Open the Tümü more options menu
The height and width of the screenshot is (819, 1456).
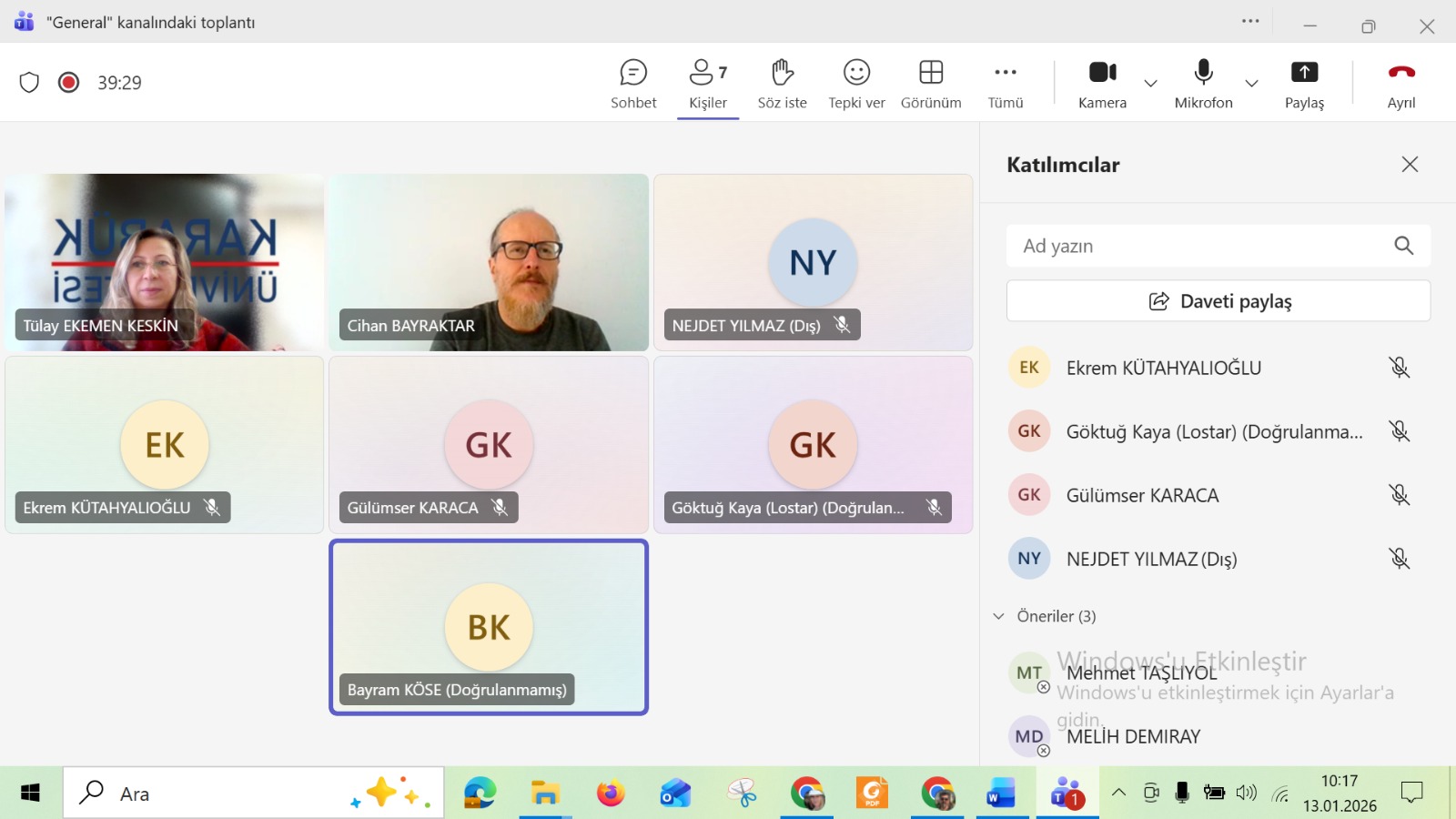coord(1006,83)
